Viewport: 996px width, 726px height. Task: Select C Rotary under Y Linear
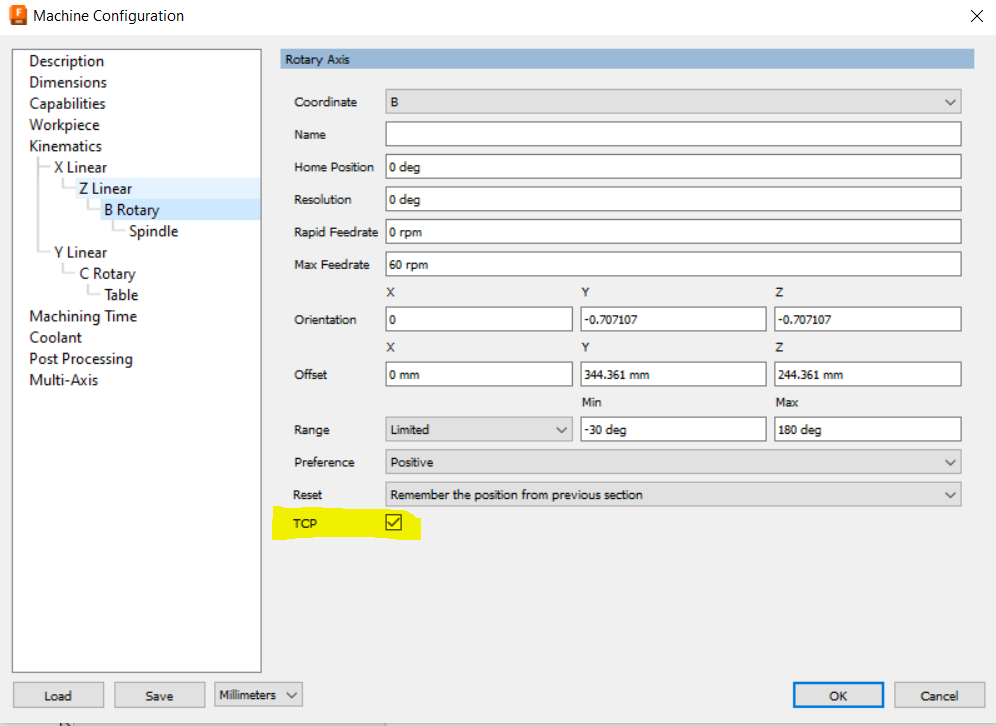click(x=107, y=273)
